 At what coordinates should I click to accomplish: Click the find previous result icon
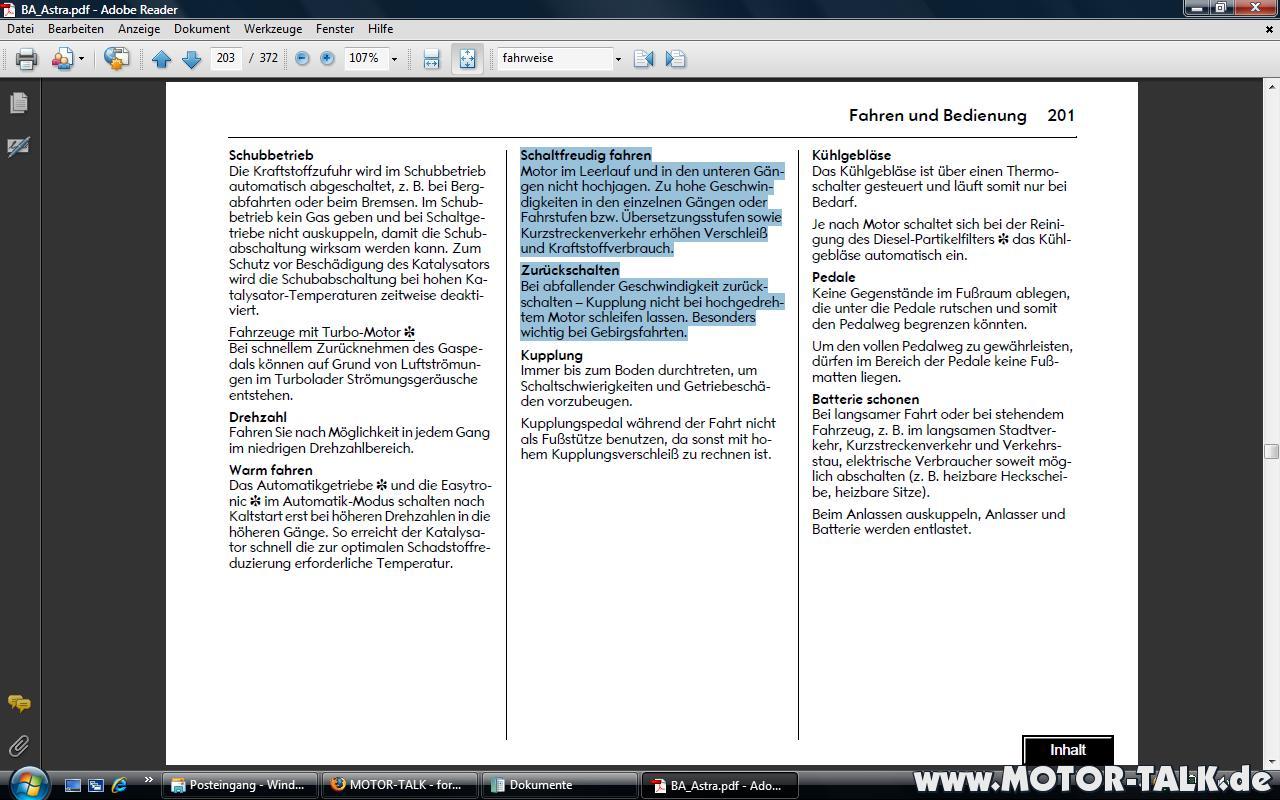pyautogui.click(x=643, y=59)
